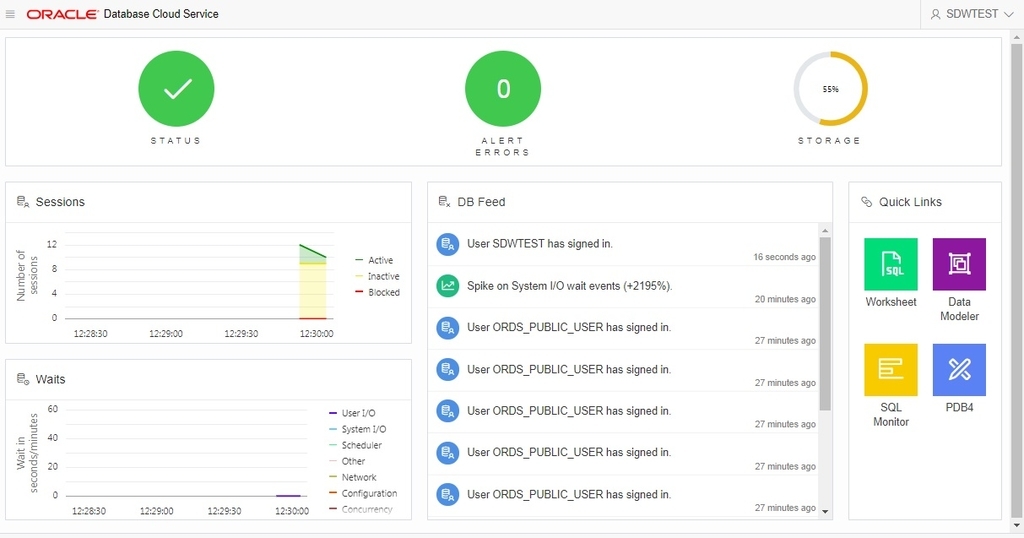Open the hamburger navigation menu

point(10,14)
